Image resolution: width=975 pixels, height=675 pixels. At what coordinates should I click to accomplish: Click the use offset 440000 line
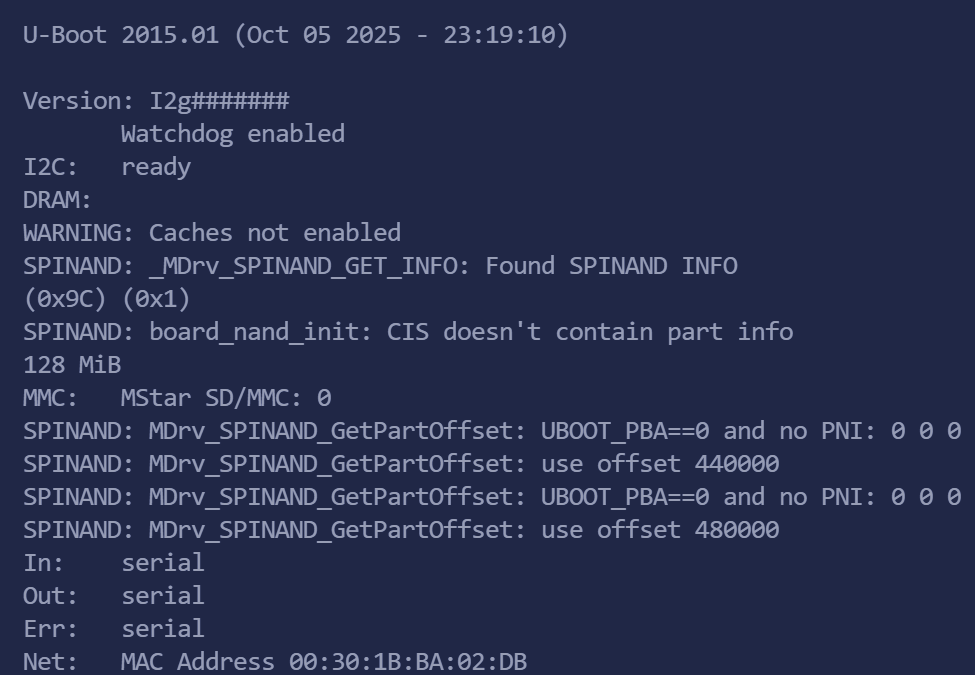click(401, 464)
